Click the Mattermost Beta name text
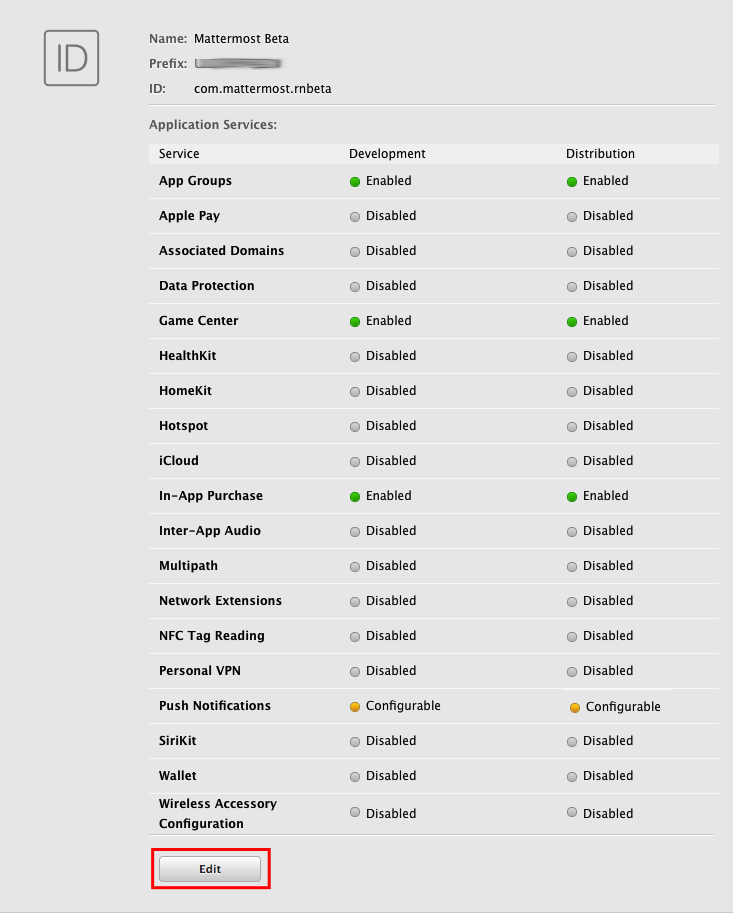The height and width of the screenshot is (913, 733). (241, 39)
